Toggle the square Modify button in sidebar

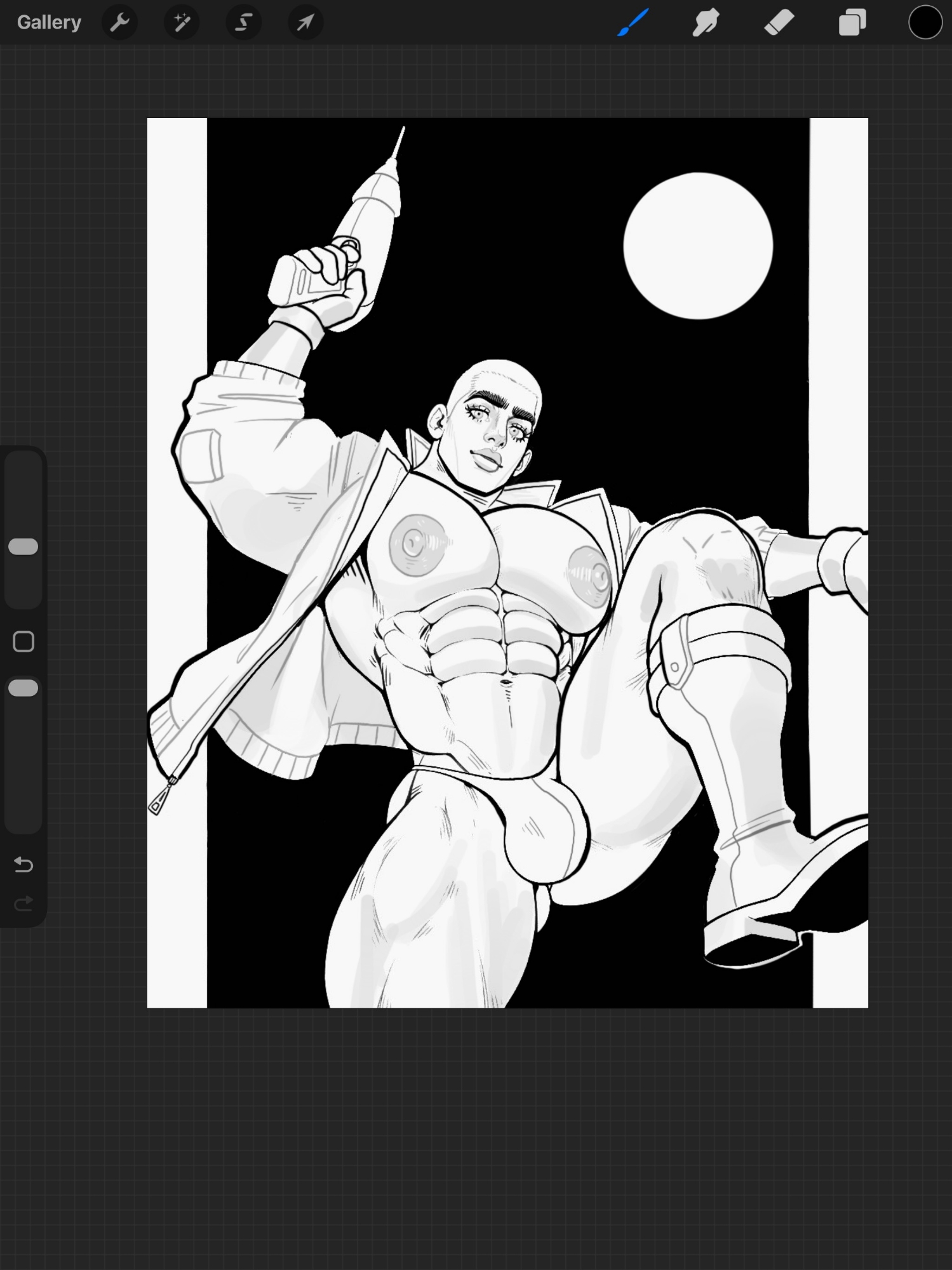(x=23, y=642)
